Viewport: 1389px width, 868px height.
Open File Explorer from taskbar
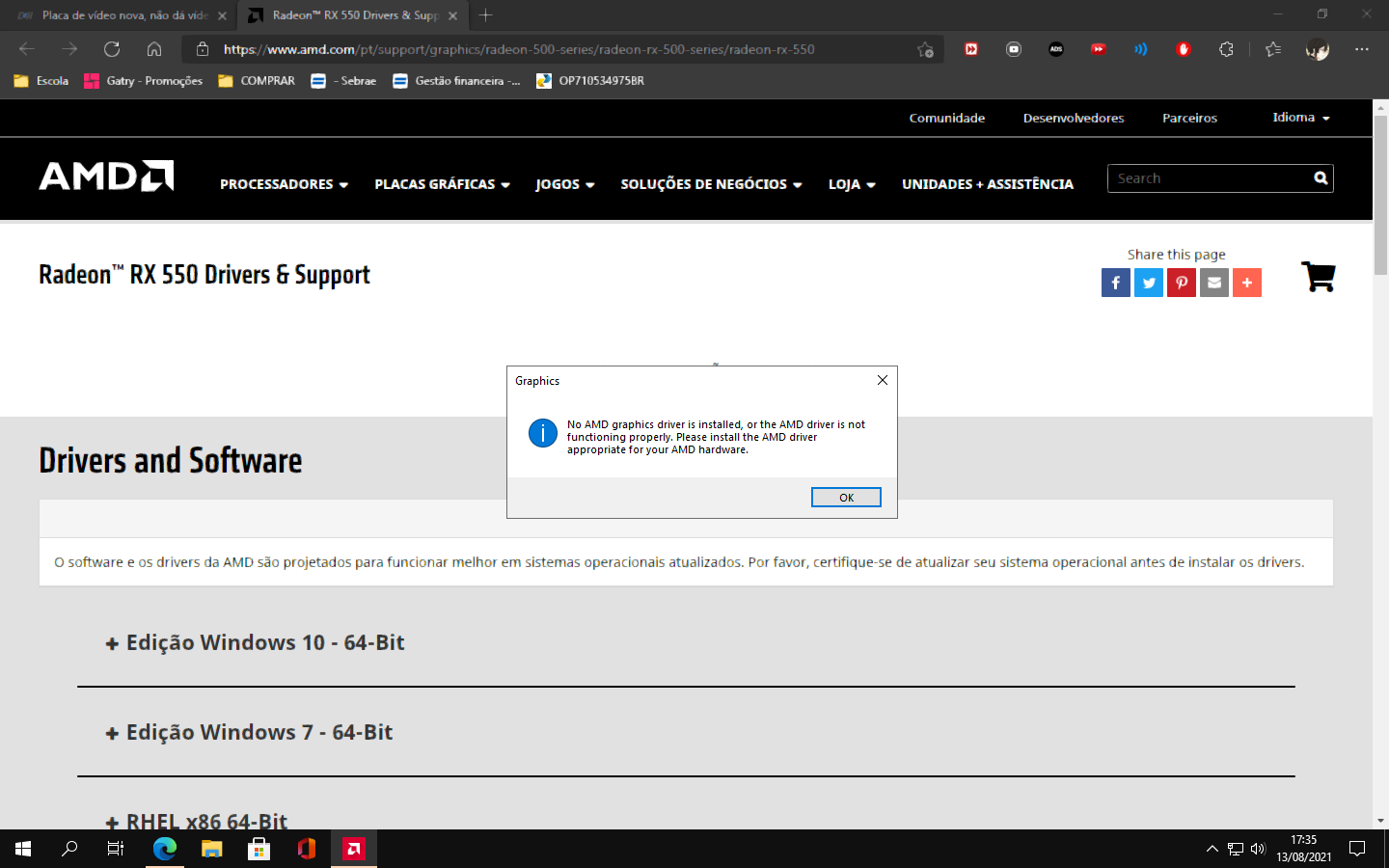tap(212, 849)
